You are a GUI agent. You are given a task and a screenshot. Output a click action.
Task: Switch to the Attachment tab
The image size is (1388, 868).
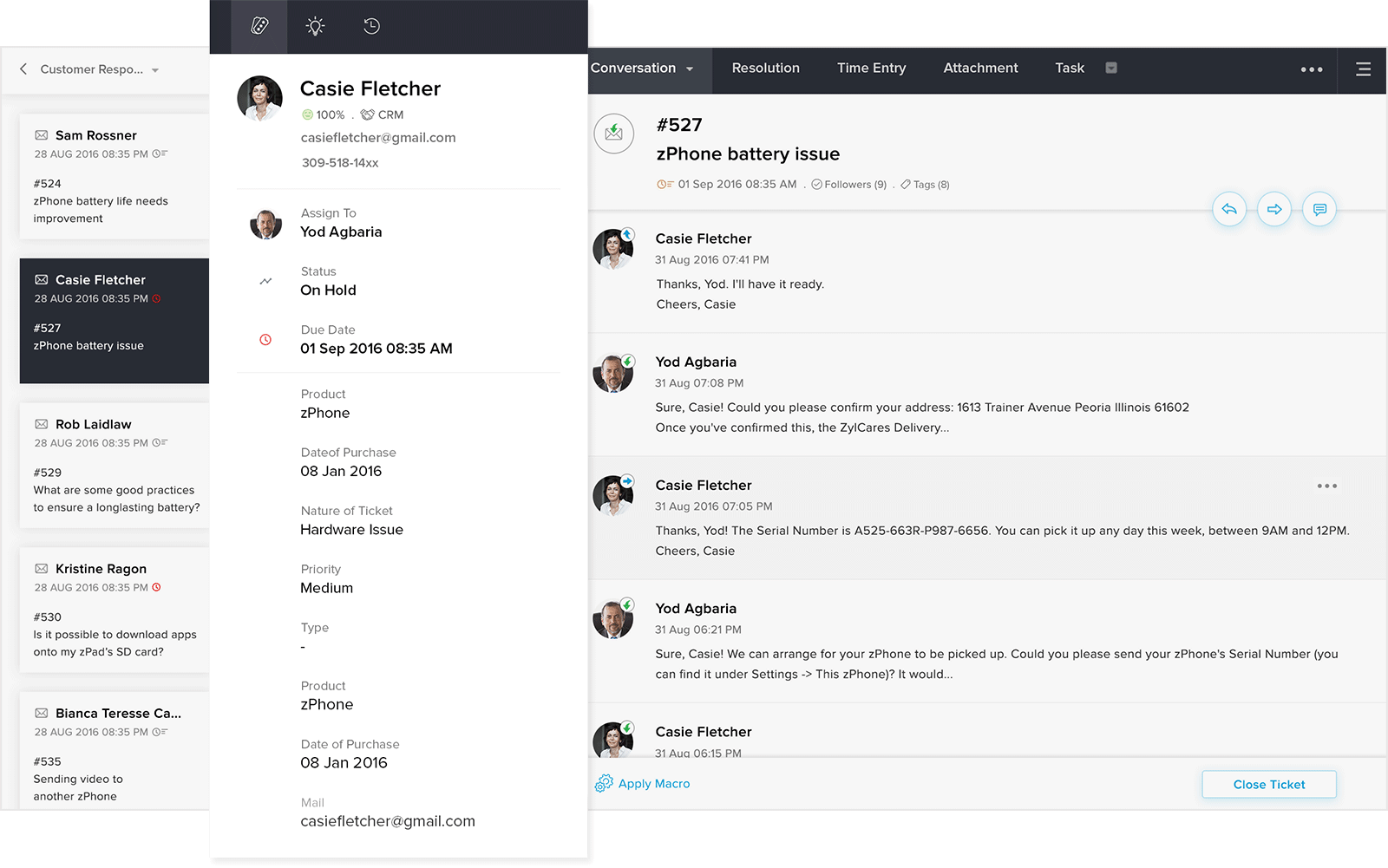click(980, 69)
